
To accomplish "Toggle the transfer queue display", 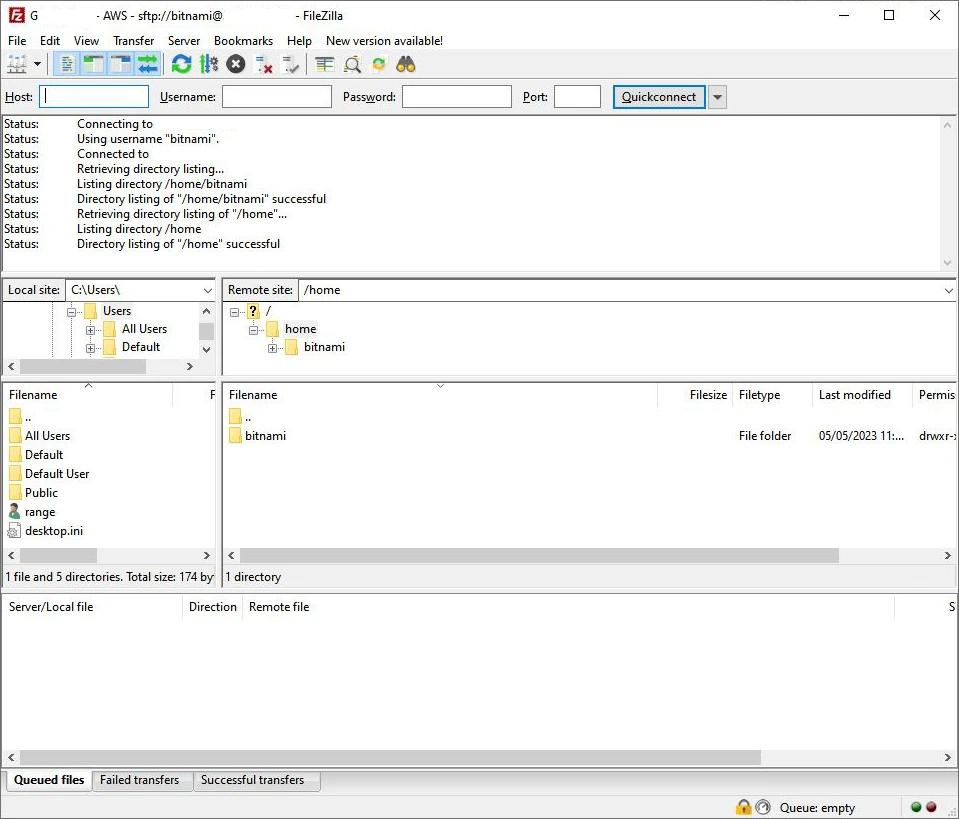I will pos(148,65).
